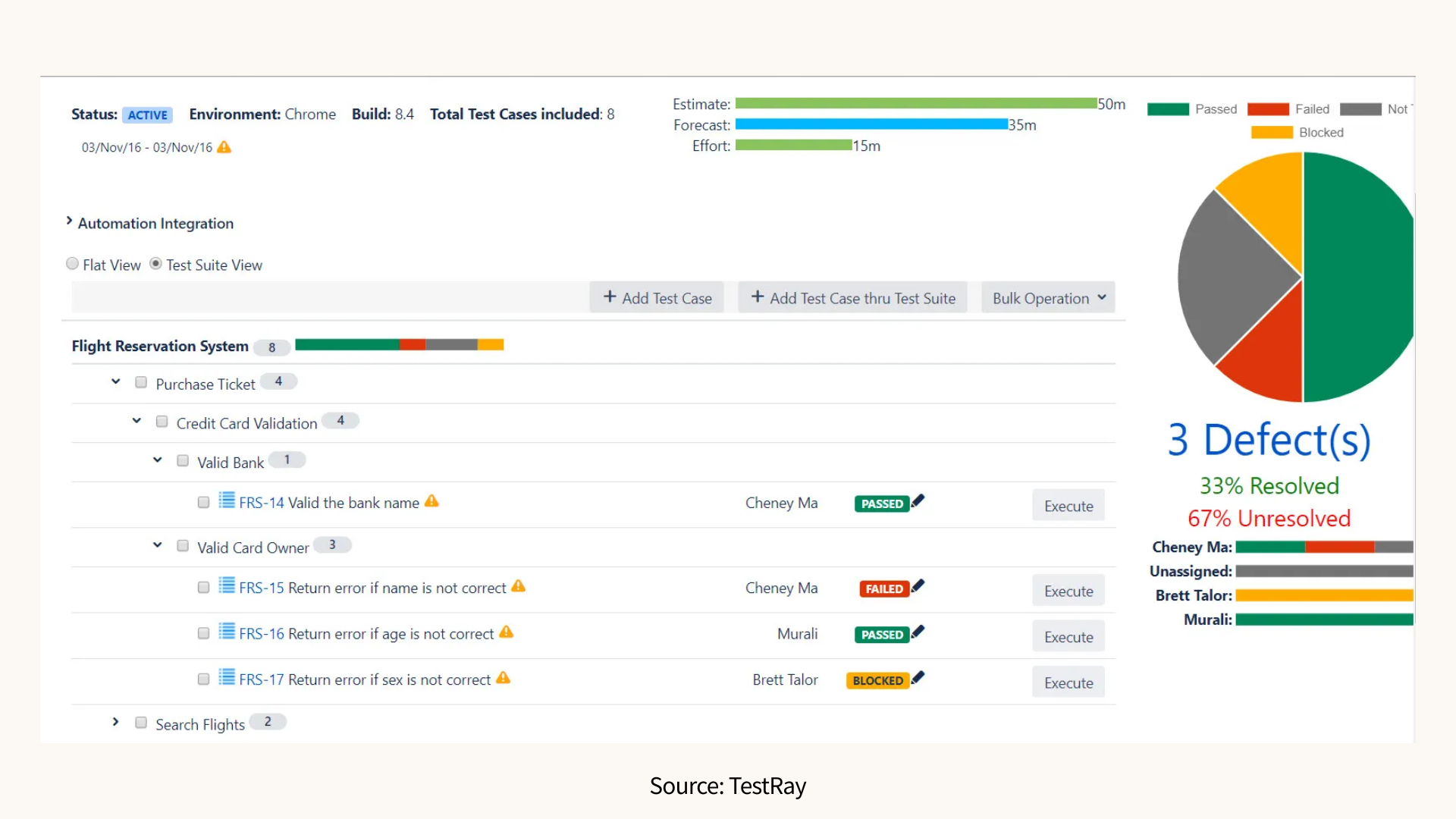
Task: Open the Bulk Operation dropdown
Action: click(x=1048, y=298)
